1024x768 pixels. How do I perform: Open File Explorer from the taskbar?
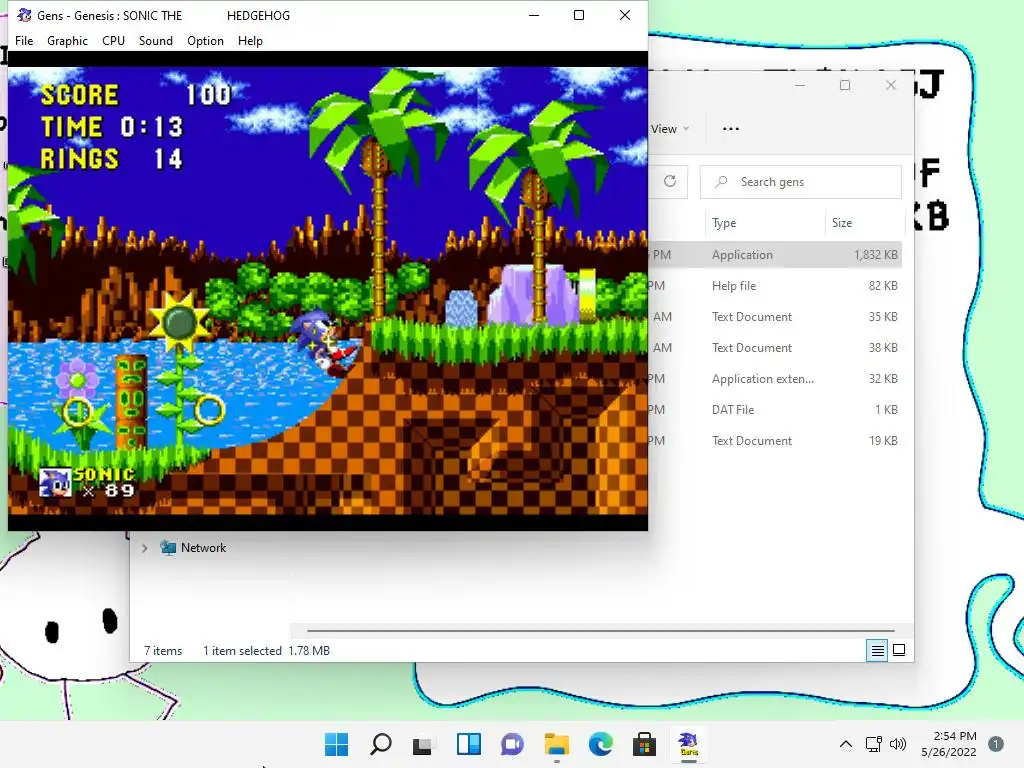(556, 744)
